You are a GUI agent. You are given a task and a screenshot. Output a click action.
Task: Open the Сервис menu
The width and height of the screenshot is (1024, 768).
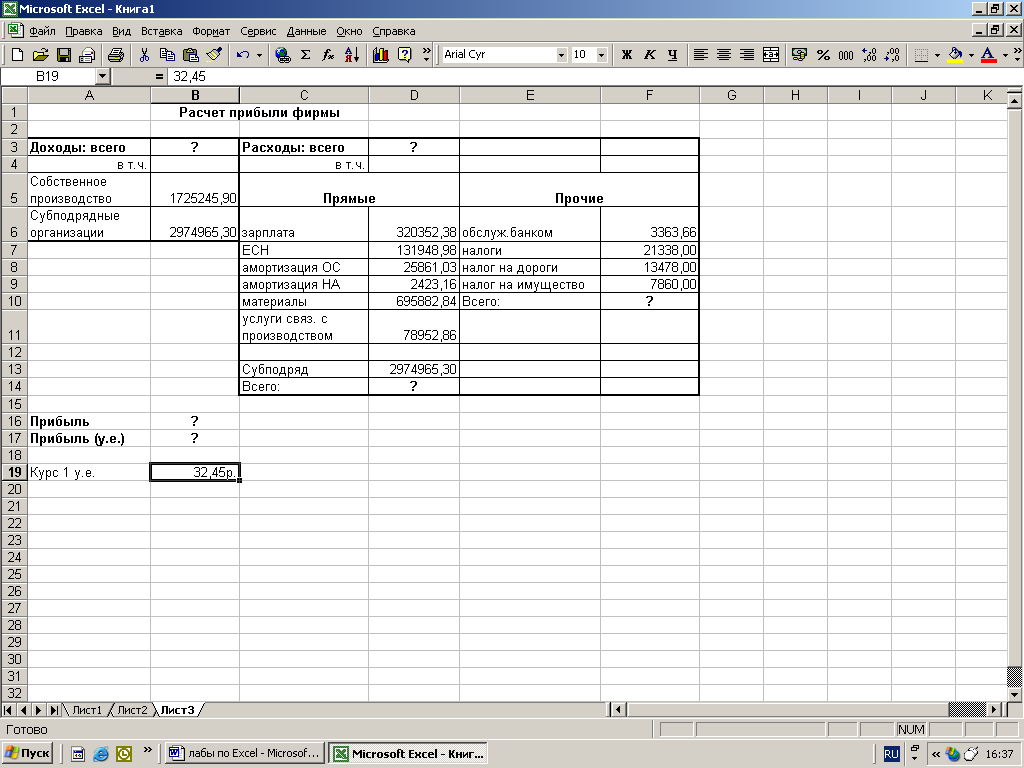click(x=258, y=31)
